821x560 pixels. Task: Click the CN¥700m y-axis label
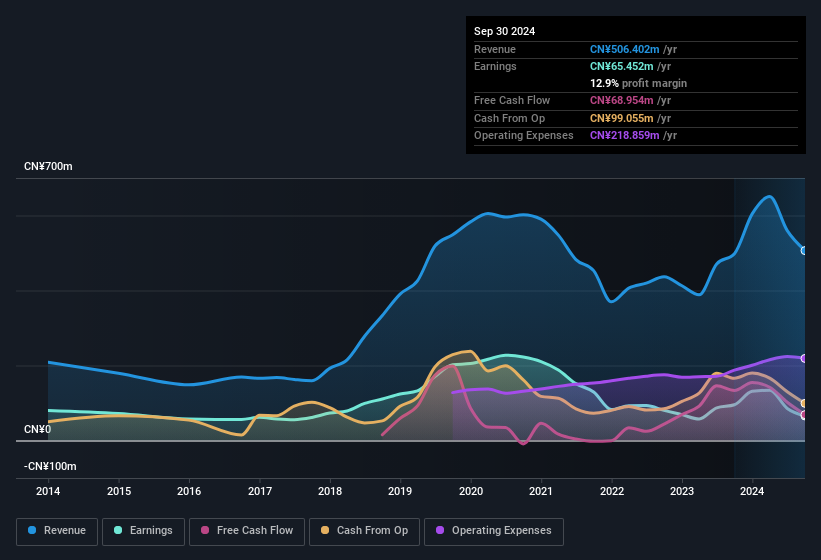point(48,166)
